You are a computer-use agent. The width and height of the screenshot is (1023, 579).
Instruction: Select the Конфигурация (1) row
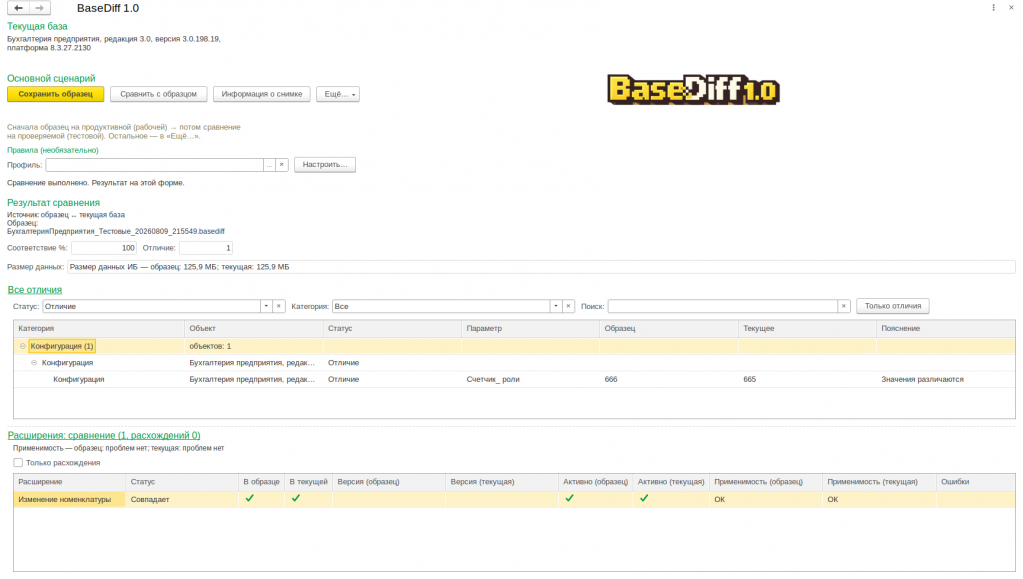coord(514,346)
